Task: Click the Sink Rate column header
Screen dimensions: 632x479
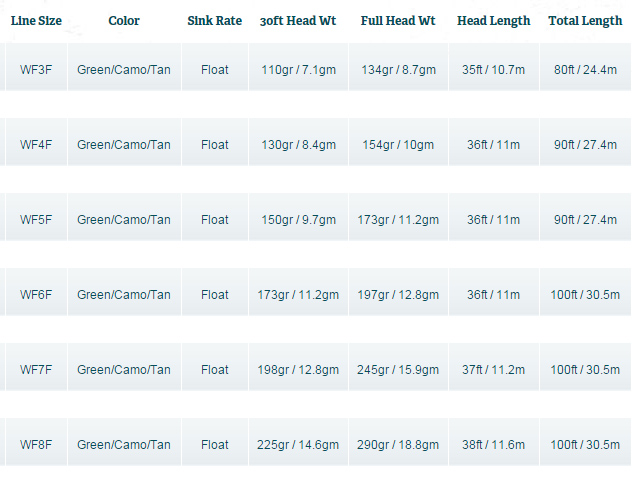Action: tap(214, 21)
